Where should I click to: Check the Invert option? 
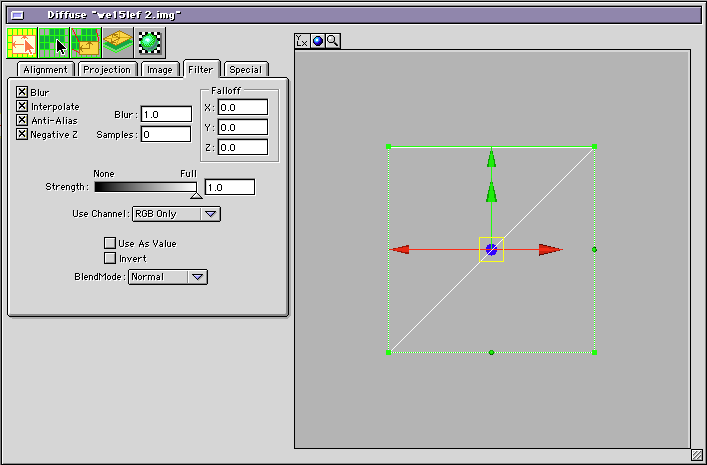pos(110,258)
